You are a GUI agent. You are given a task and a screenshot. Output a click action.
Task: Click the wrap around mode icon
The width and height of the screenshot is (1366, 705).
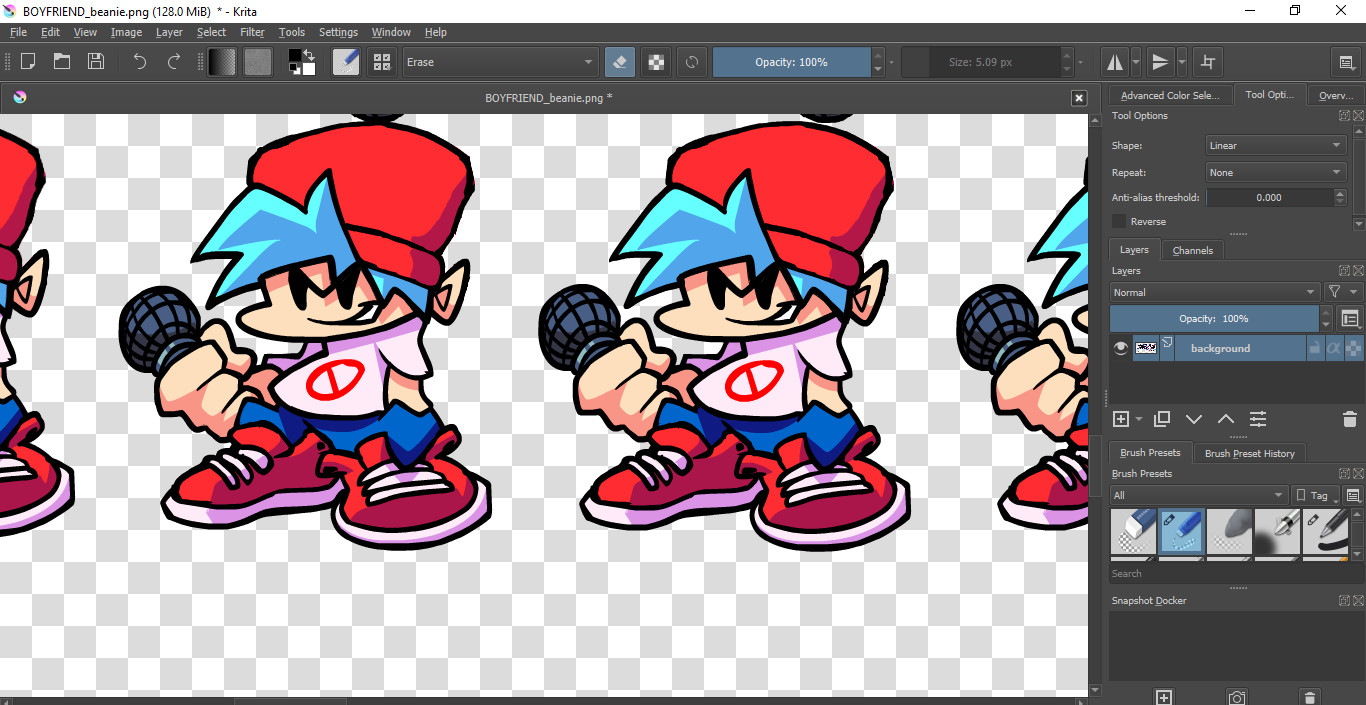[1208, 62]
